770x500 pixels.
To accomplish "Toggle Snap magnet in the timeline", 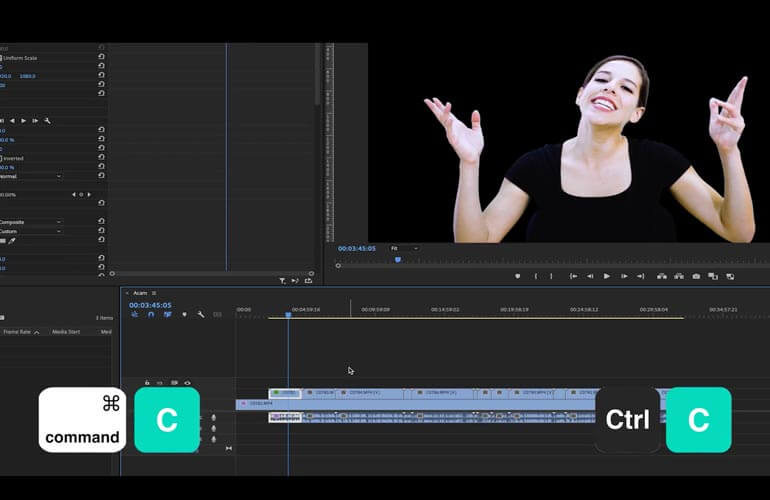I will (151, 314).
